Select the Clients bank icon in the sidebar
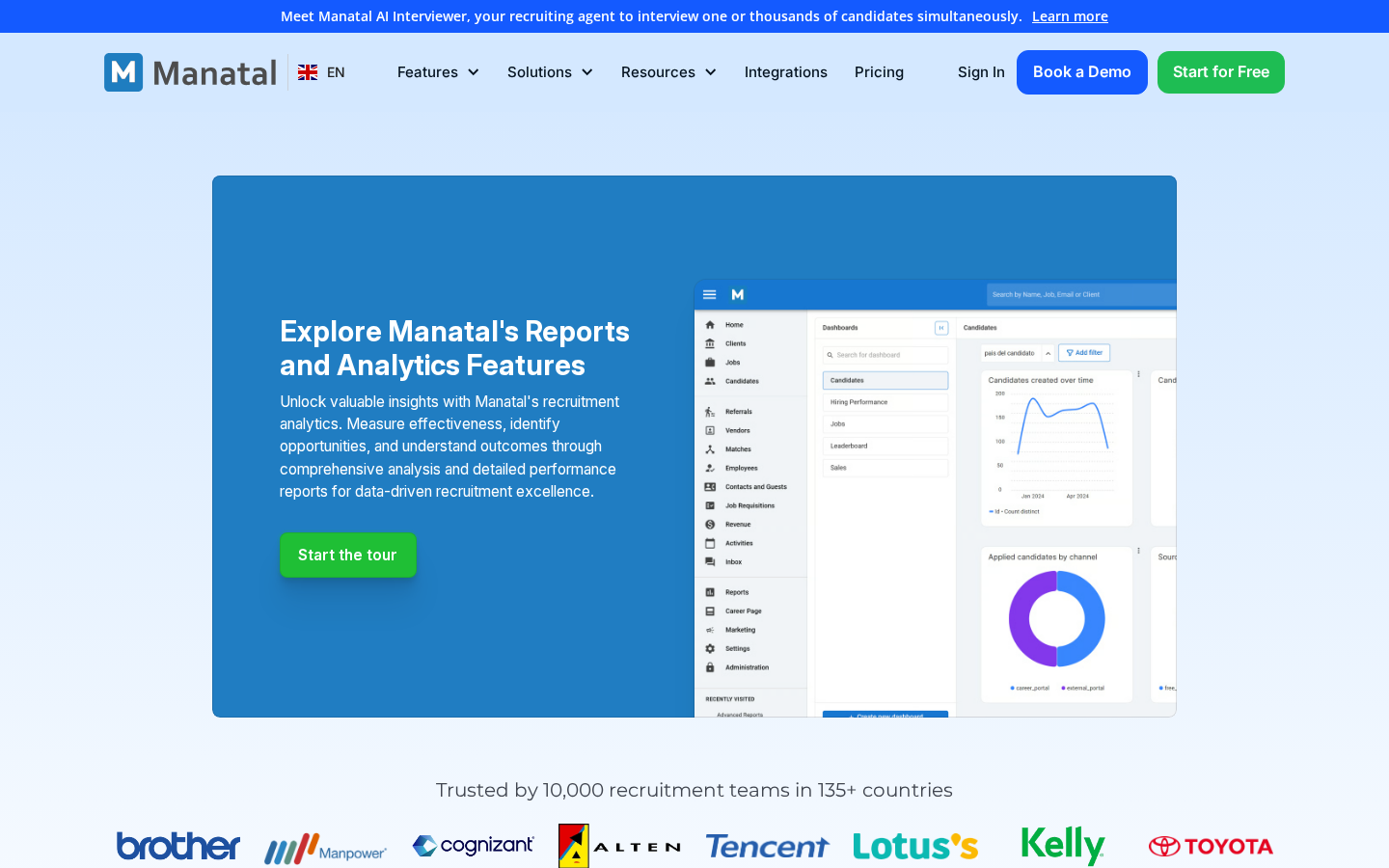Screen dimensions: 1389x868 710,343
